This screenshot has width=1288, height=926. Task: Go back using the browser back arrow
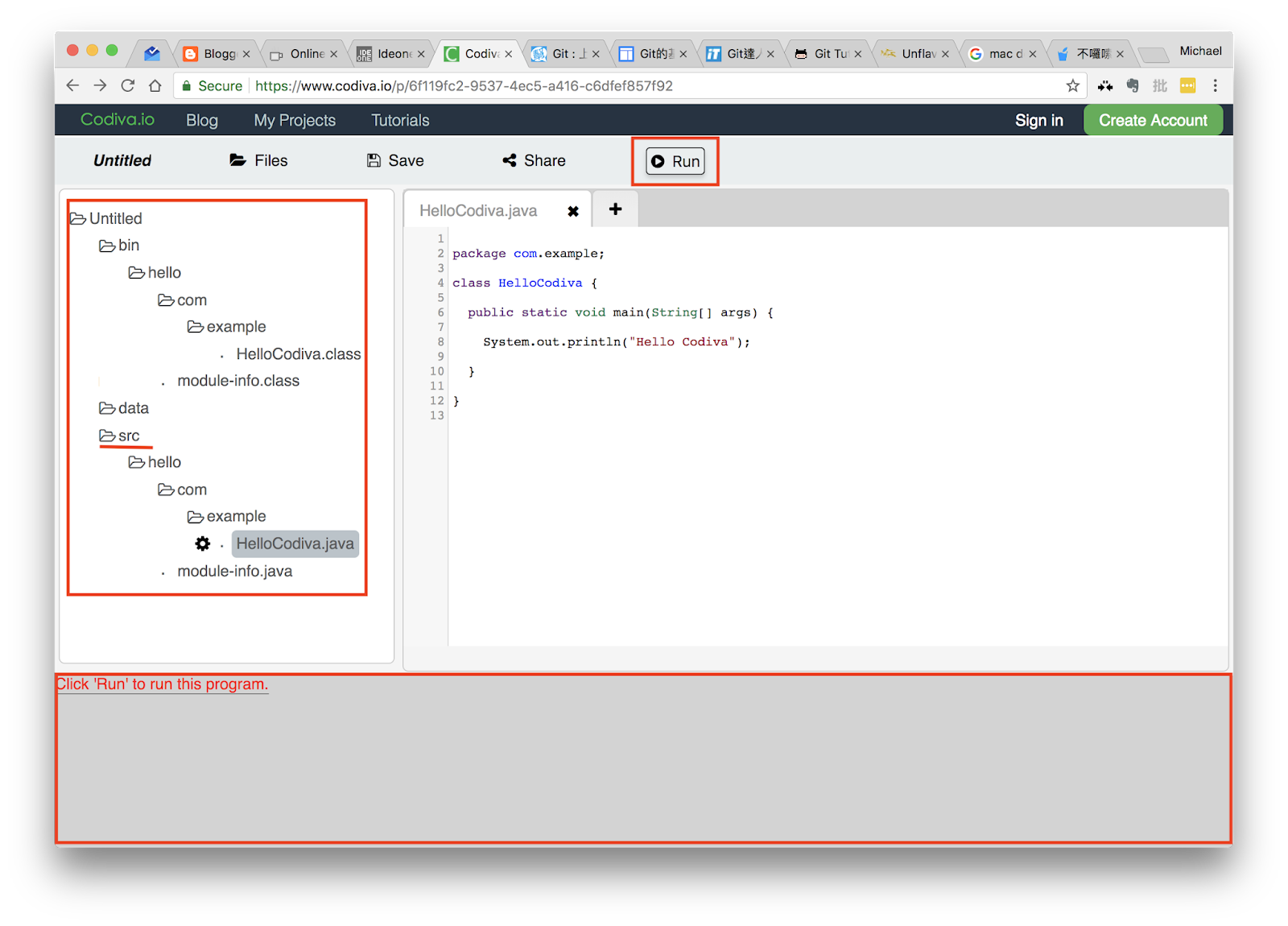point(72,85)
